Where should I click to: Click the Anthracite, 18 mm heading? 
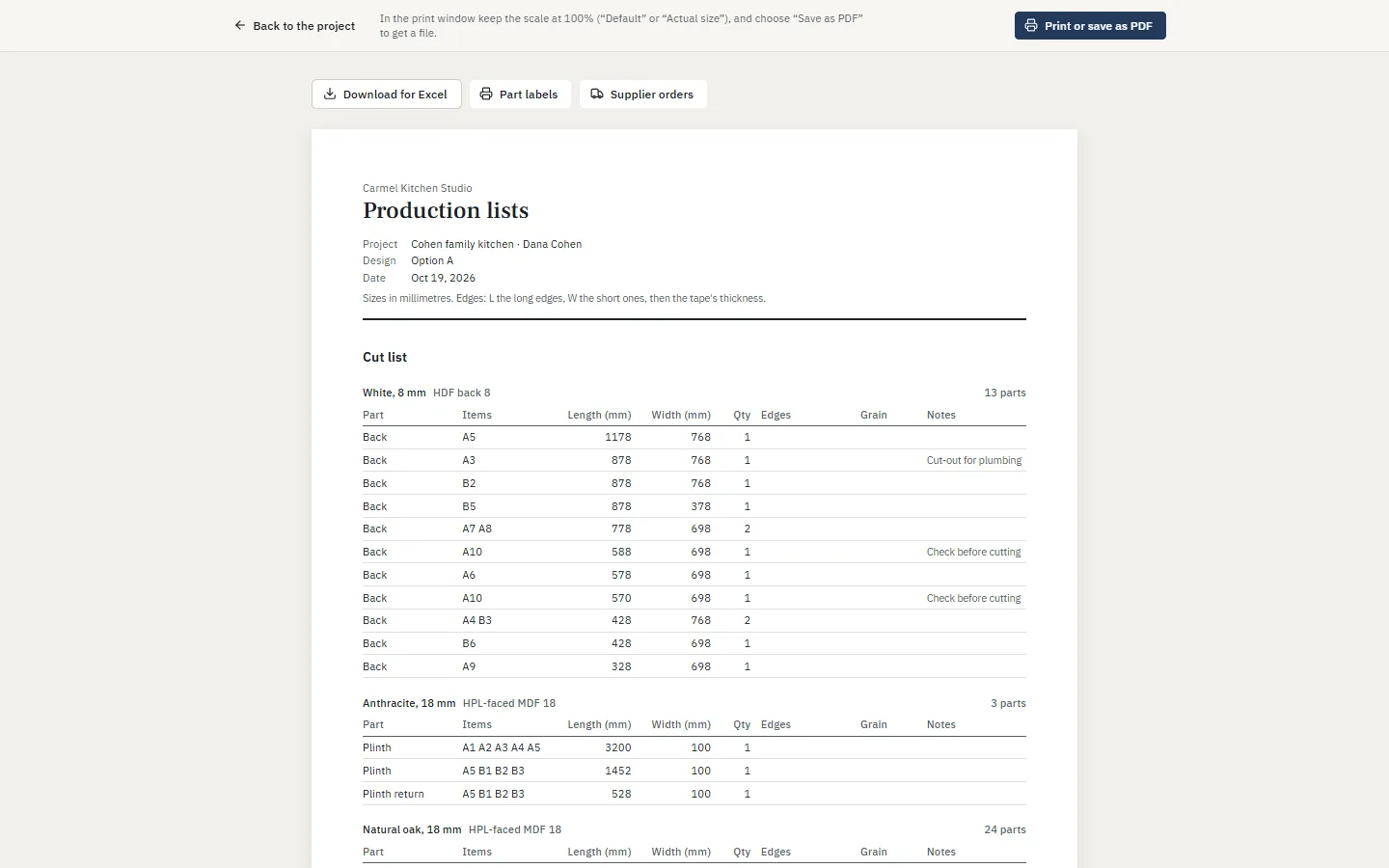(x=409, y=703)
